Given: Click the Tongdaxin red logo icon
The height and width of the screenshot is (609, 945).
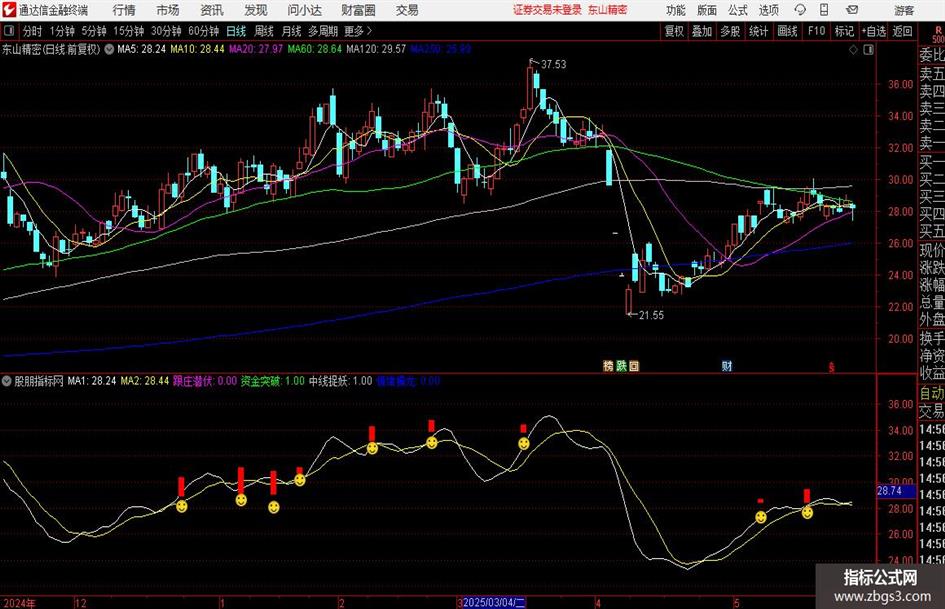Looking at the screenshot, I should (x=8, y=9).
